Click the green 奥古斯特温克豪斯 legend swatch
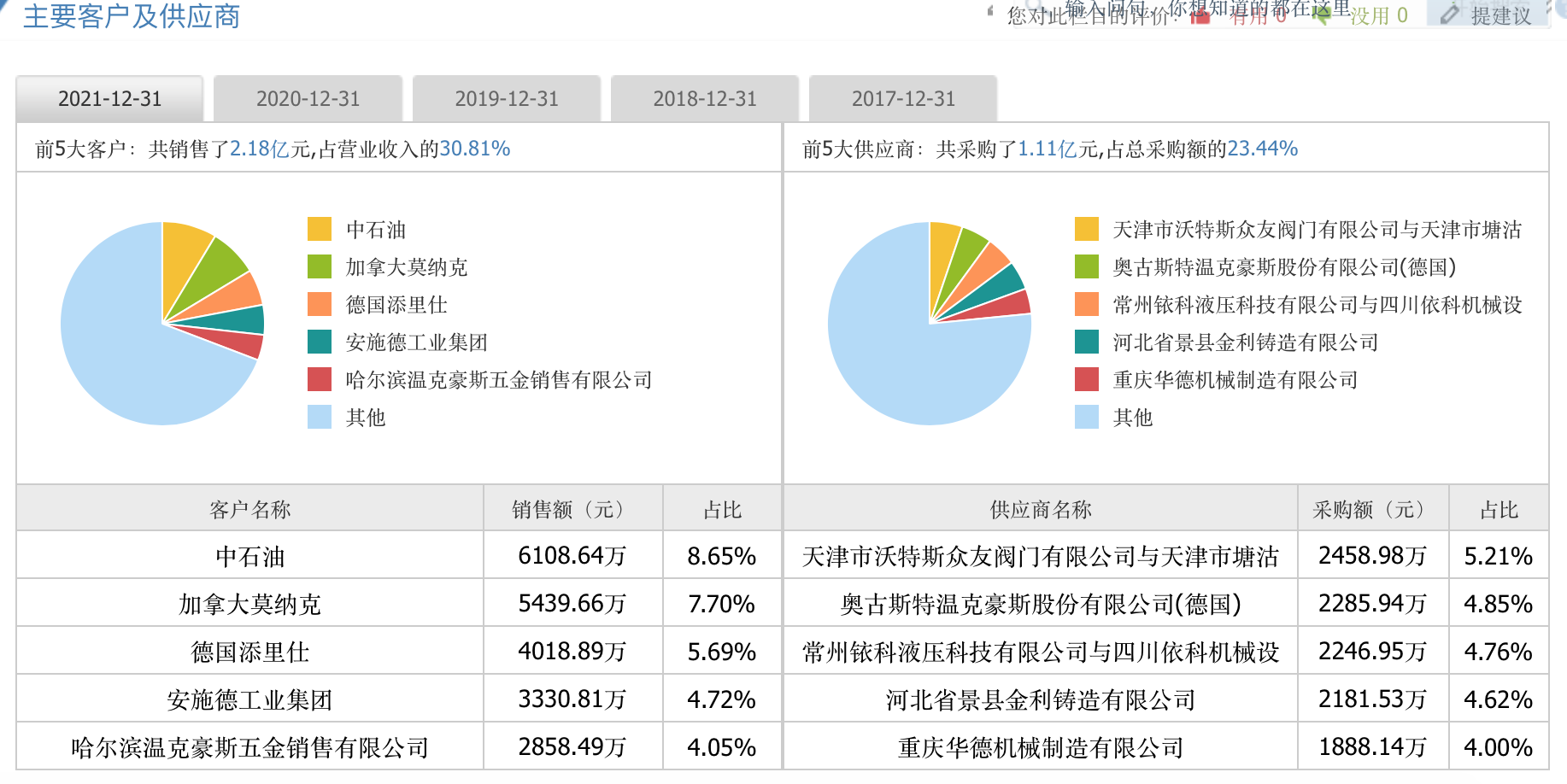Screen dimensions: 1567x784 (x=1087, y=266)
